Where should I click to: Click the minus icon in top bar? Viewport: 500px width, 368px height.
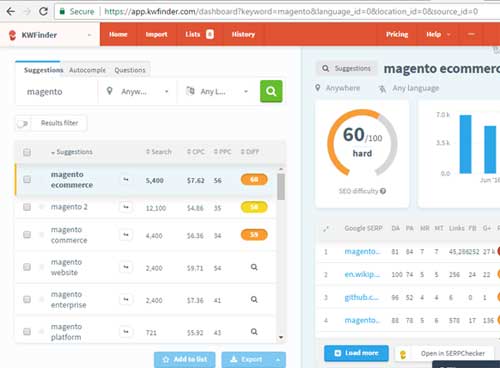point(471,34)
